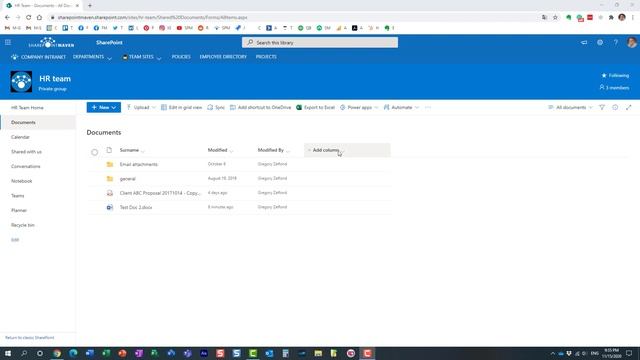Open the taskbar search icon
The width and height of the screenshot is (640, 360).
(x=24, y=353)
